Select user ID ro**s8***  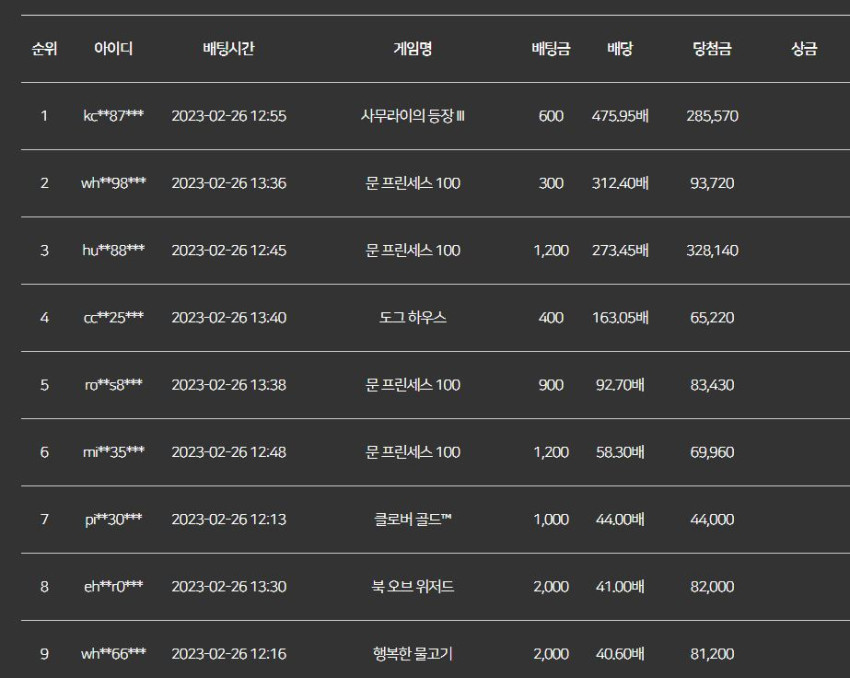(x=113, y=385)
